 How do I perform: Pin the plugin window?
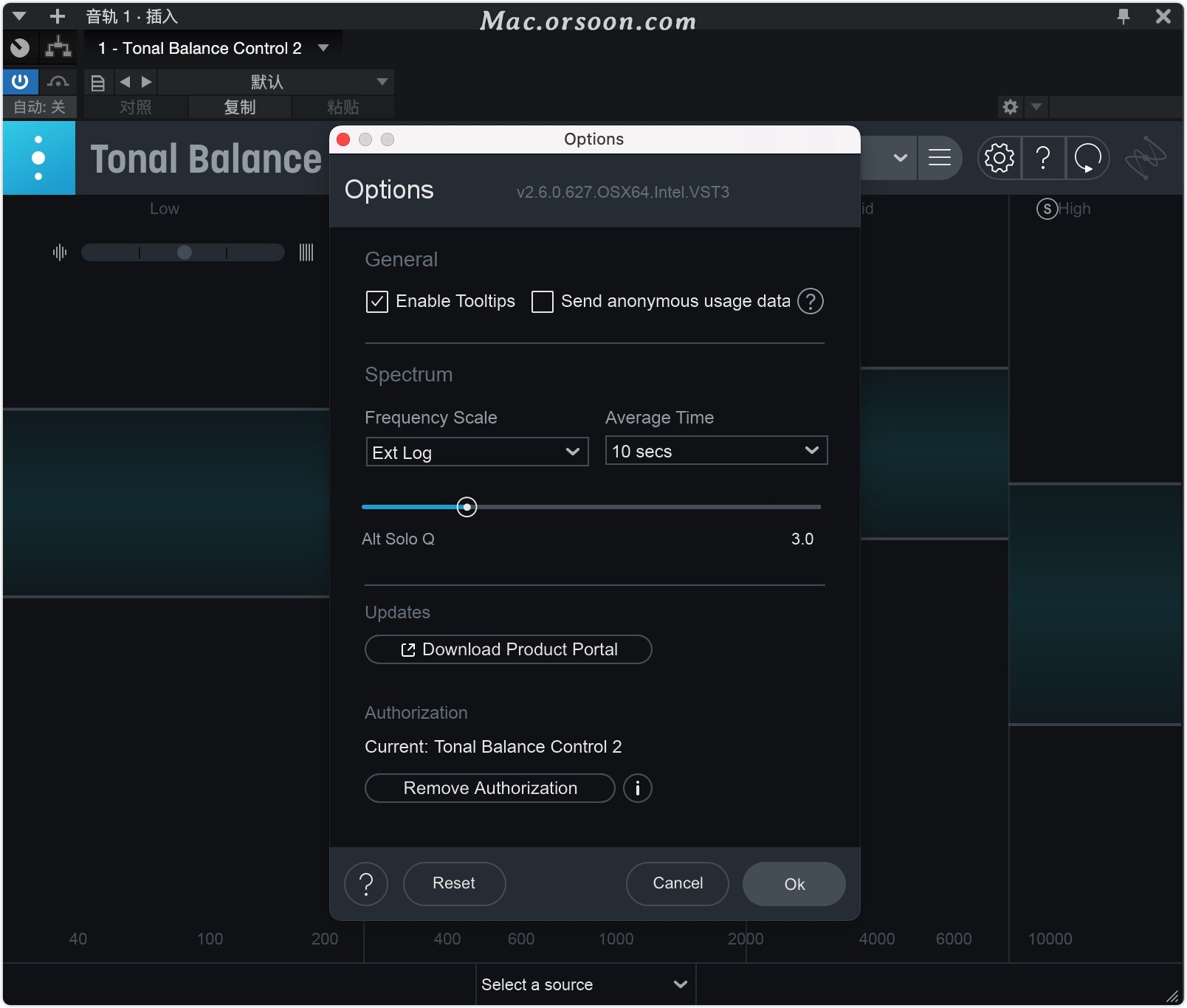pyautogui.click(x=1124, y=16)
